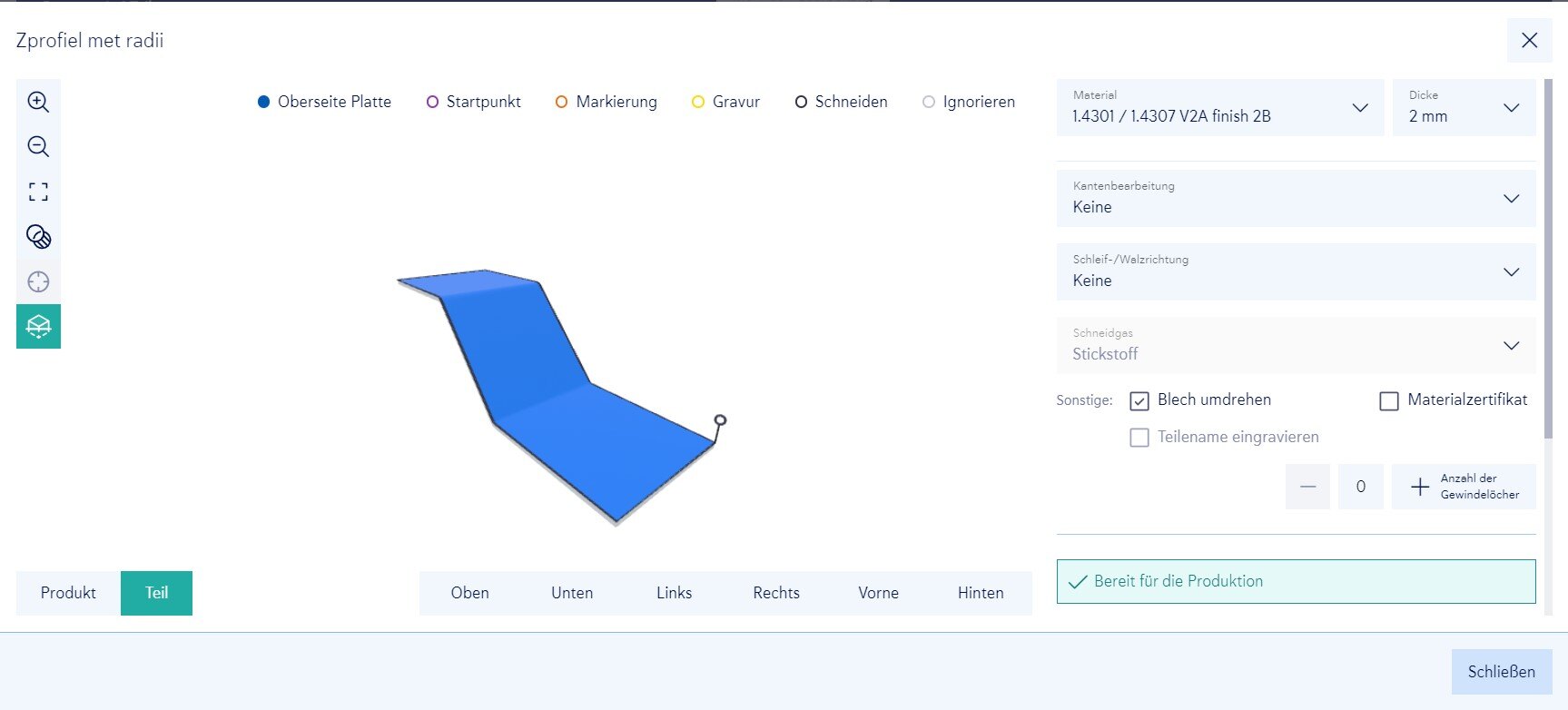Expand the Dicke thickness dropdown
This screenshot has width=1568, height=710.
[1463, 108]
